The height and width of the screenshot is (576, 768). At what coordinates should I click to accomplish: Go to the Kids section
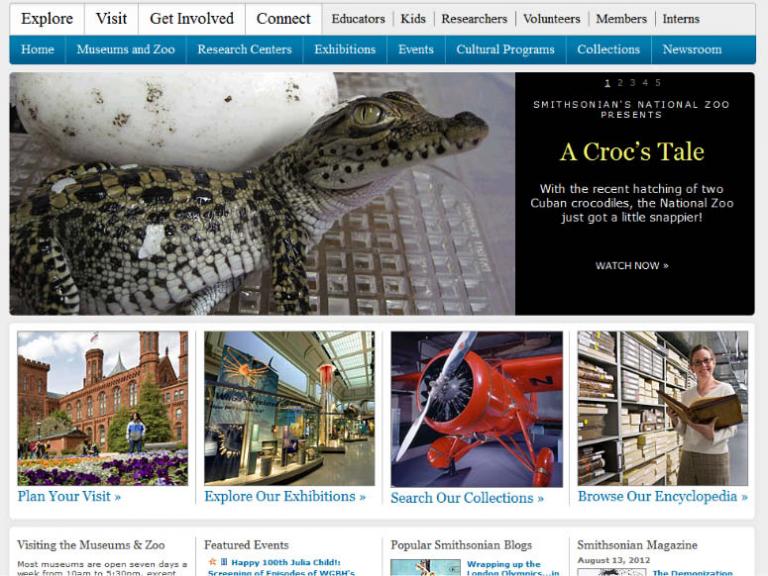pyautogui.click(x=413, y=19)
